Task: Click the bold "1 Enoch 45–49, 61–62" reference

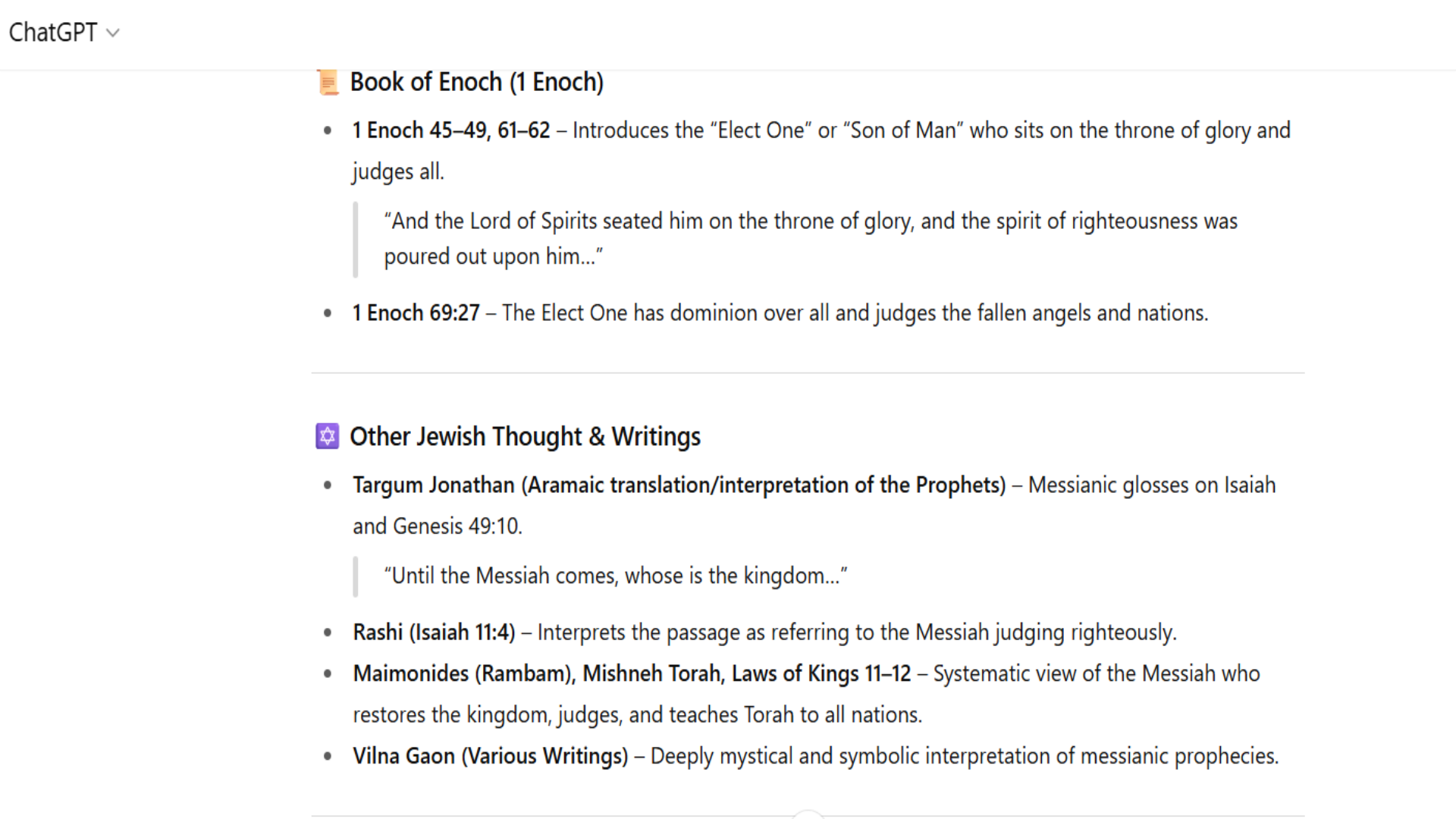Action: 450,130
